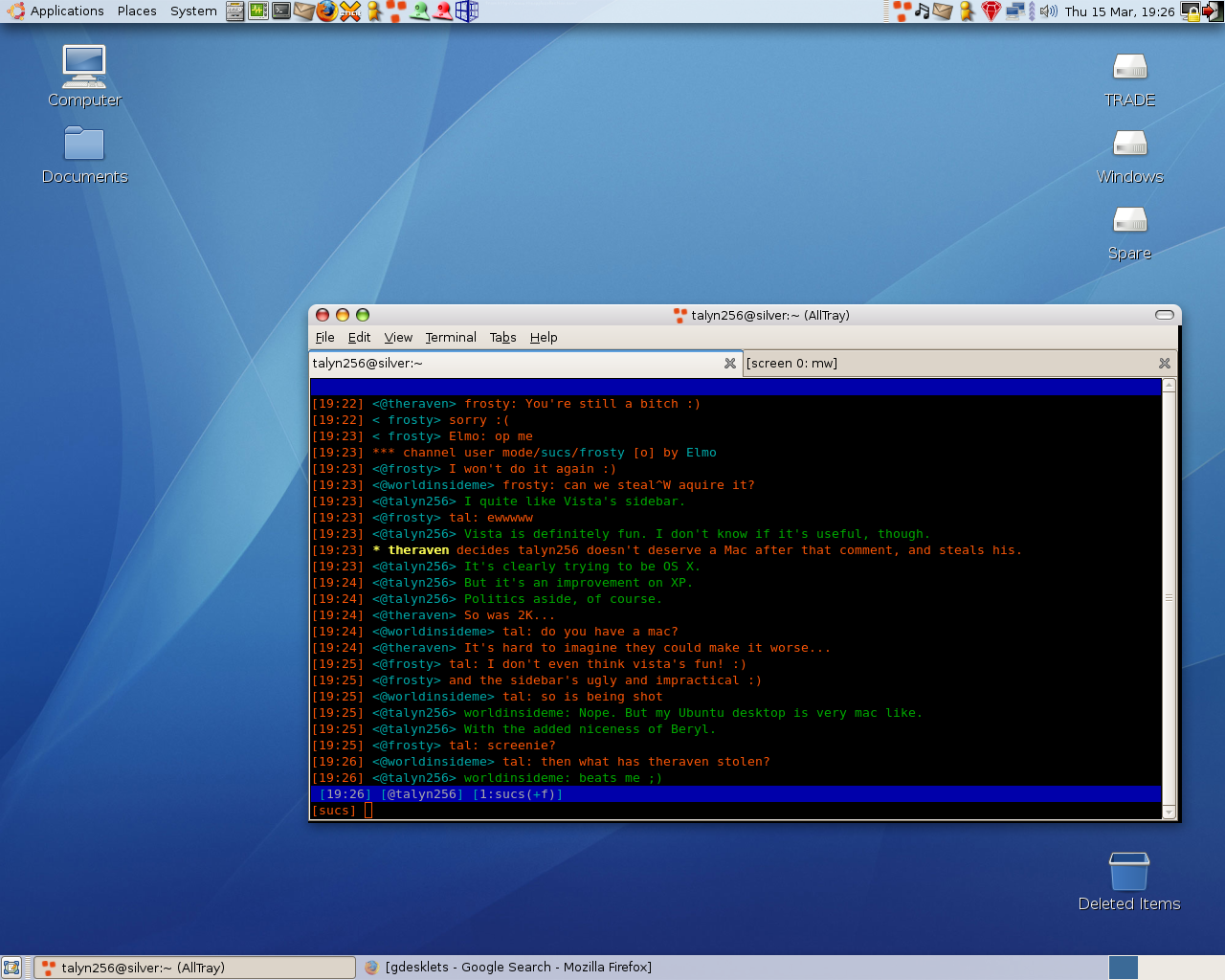Click the red ruby gem tray icon
The image size is (1225, 980).
(x=991, y=11)
